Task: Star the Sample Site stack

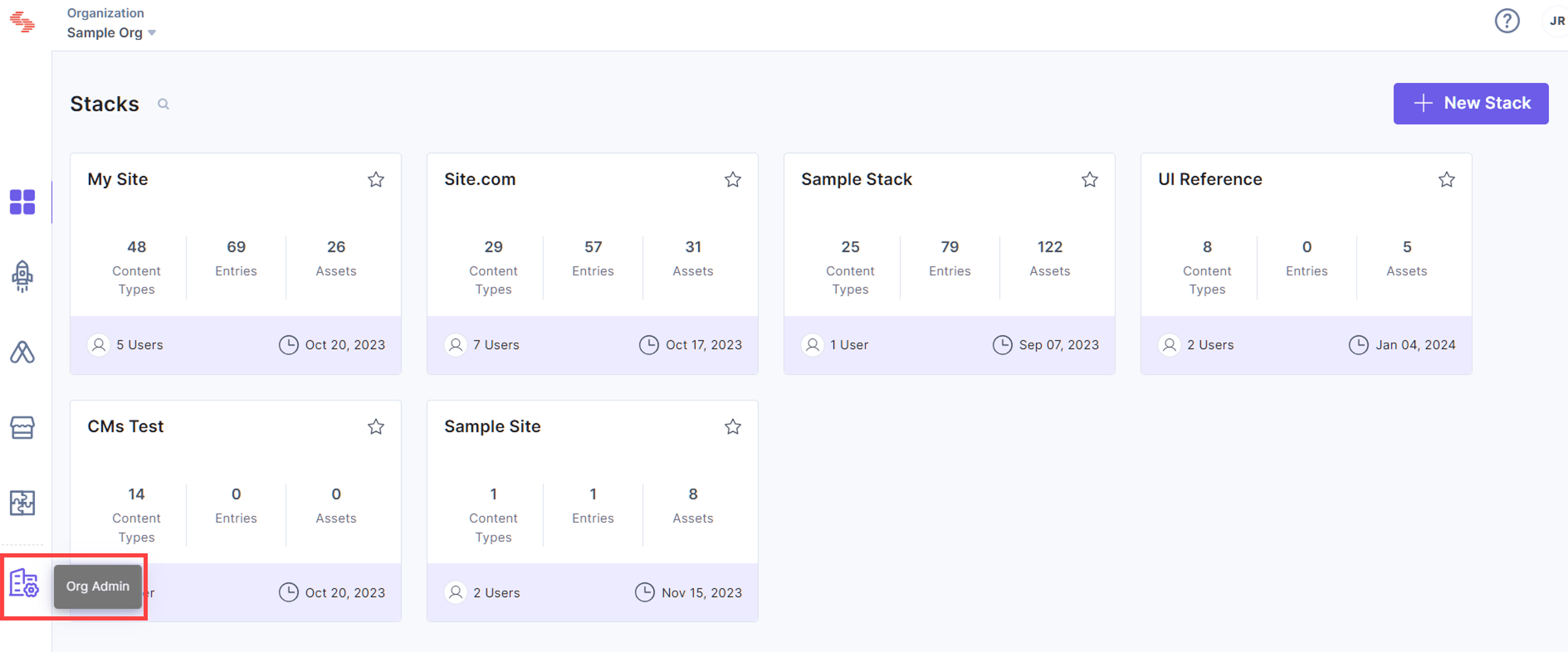Action: click(733, 427)
